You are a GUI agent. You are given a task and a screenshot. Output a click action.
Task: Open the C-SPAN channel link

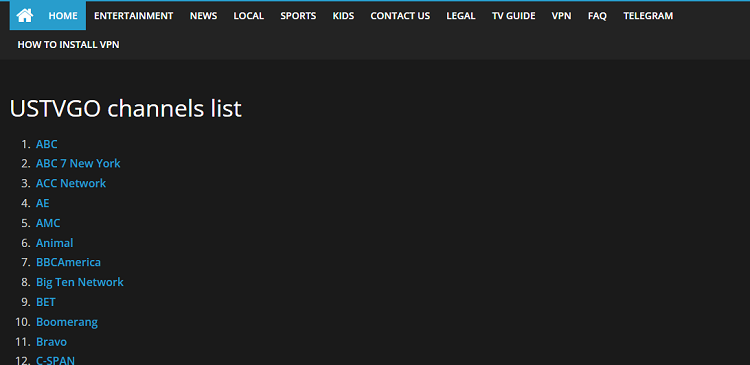[55, 360]
